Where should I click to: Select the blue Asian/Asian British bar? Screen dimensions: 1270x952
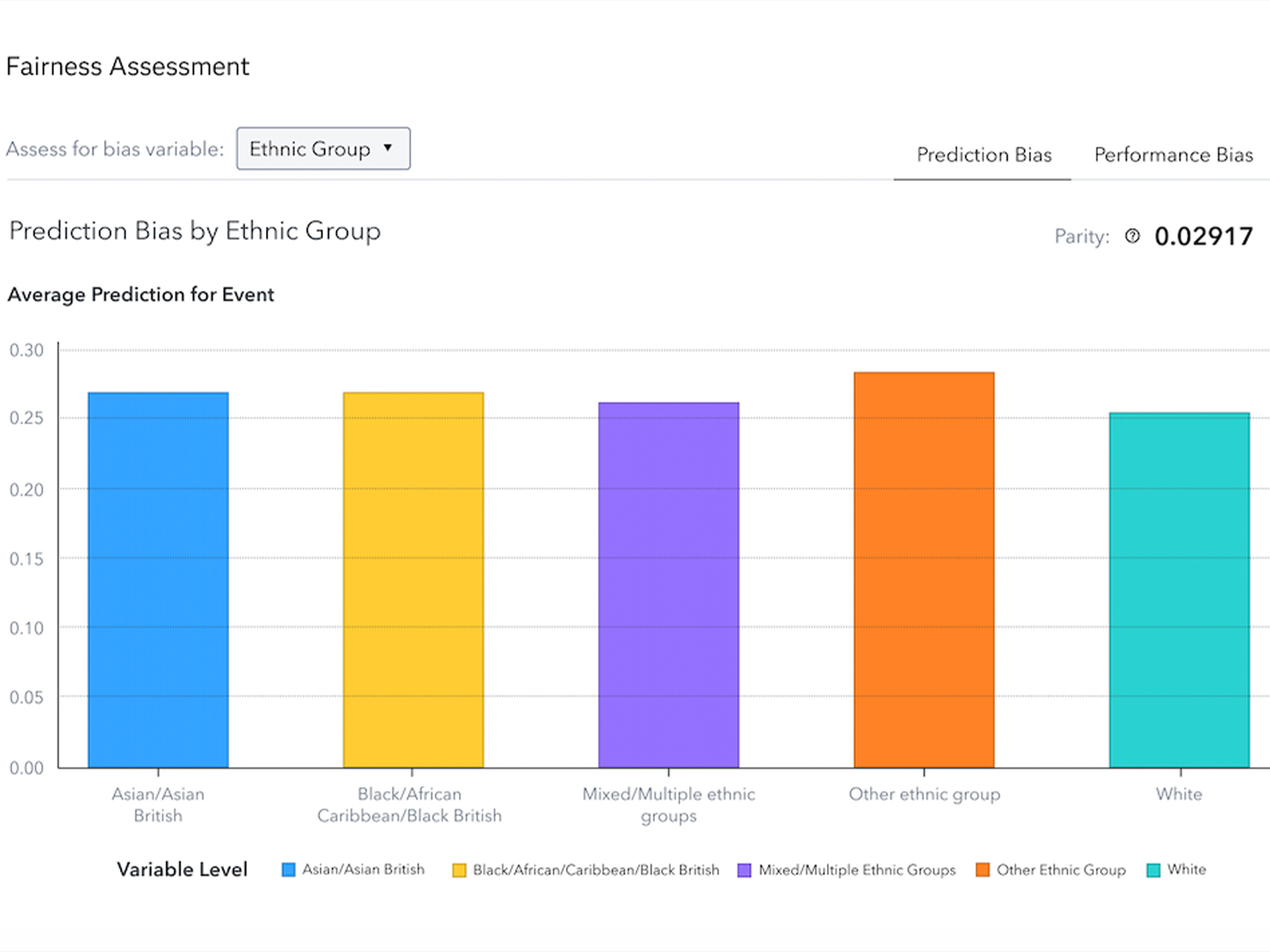pos(158,580)
